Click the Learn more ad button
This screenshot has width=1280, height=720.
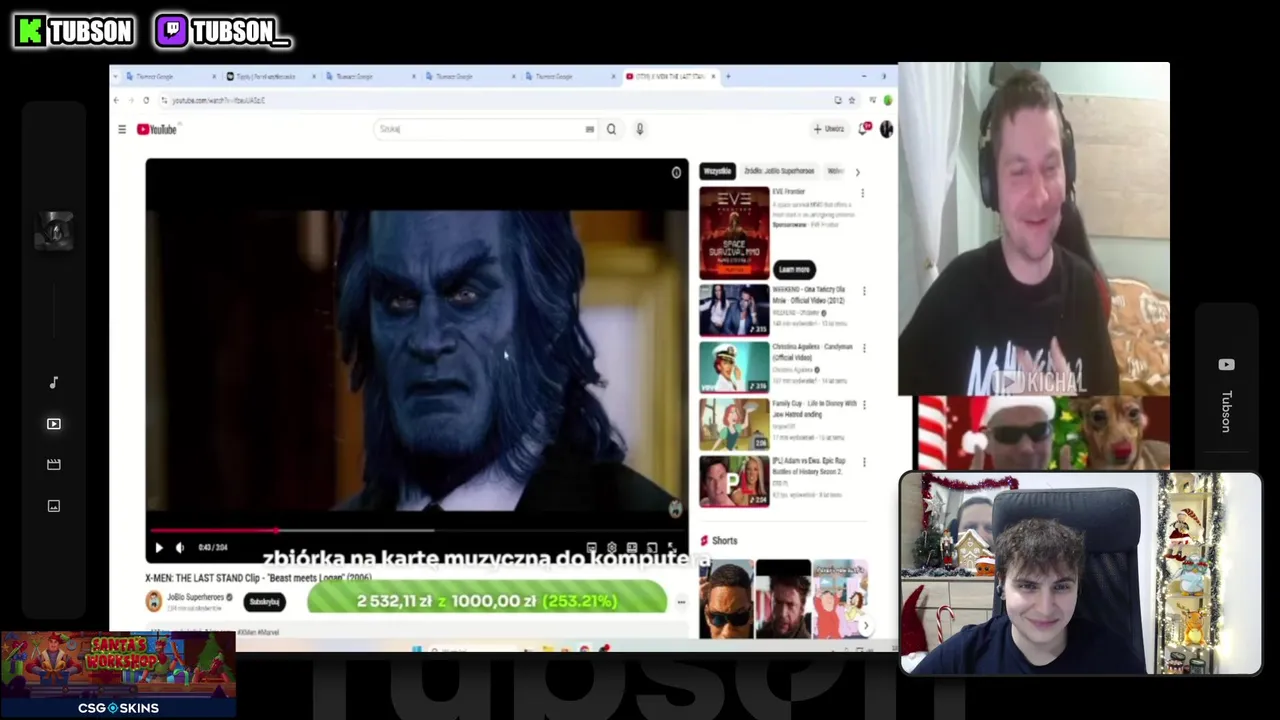coord(795,269)
